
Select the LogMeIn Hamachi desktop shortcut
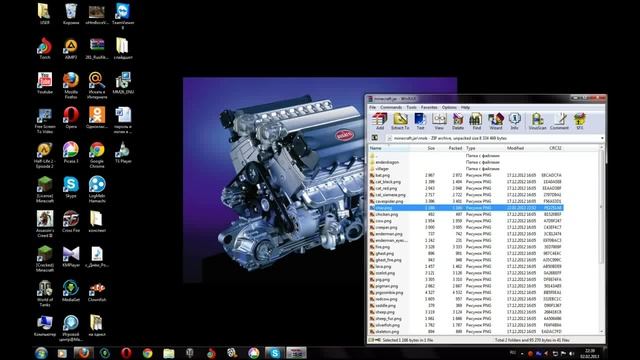pyautogui.click(x=97, y=189)
